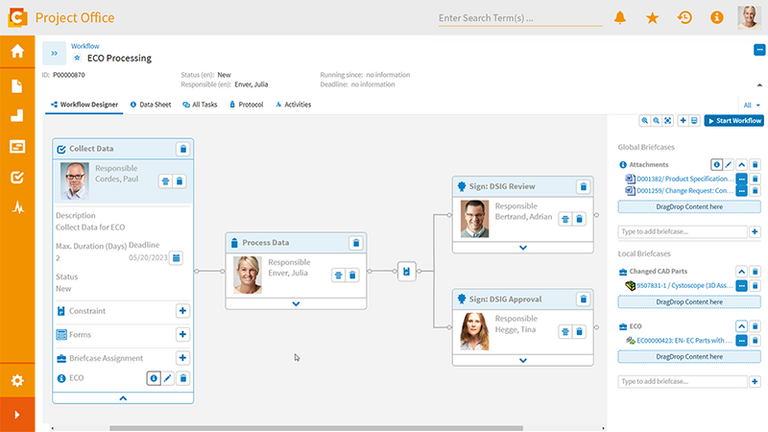
Task: Toggle favorite star for ECO Processing
Action: [x=77, y=58]
